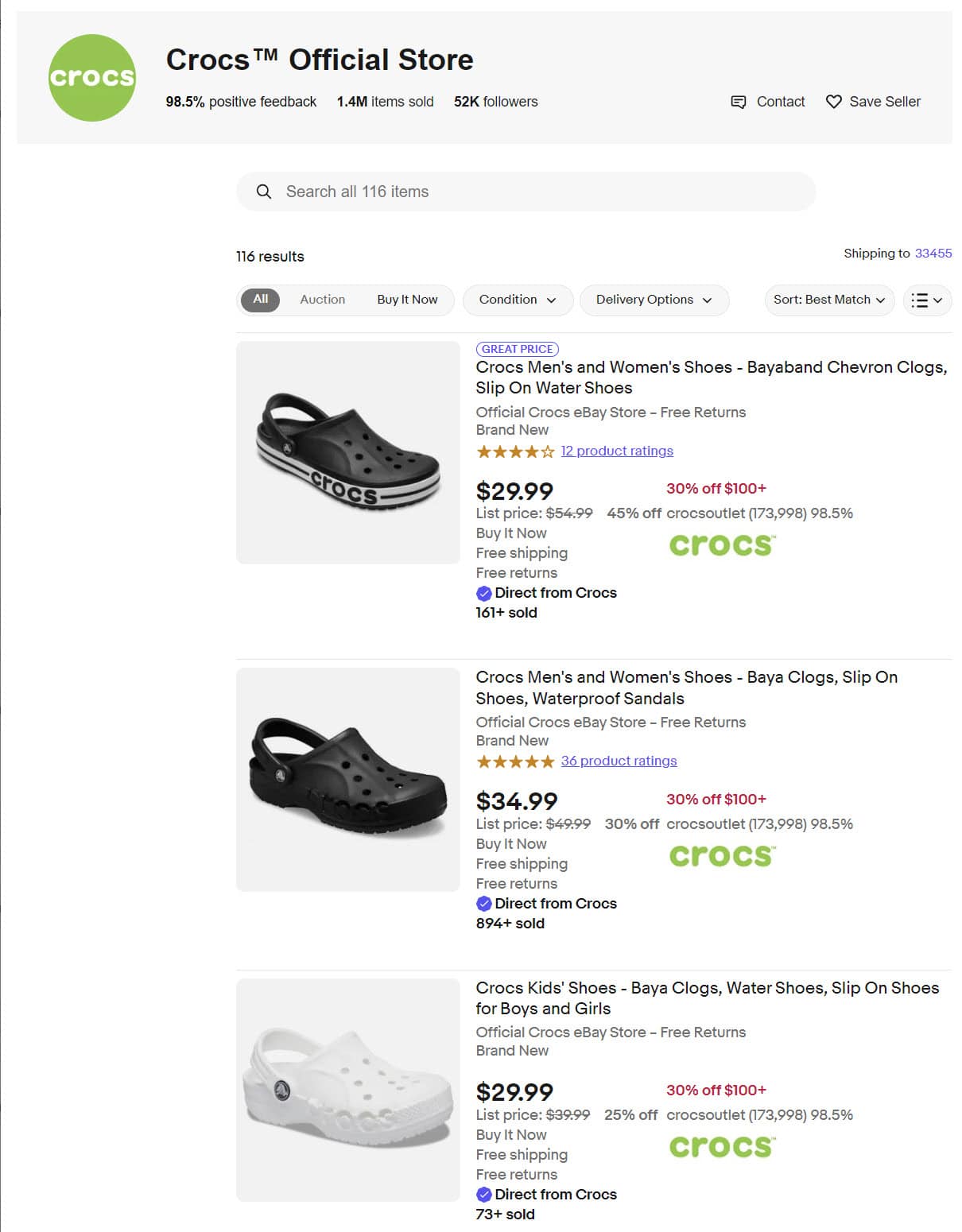
Task: Select the All listings filter
Action: pos(261,300)
